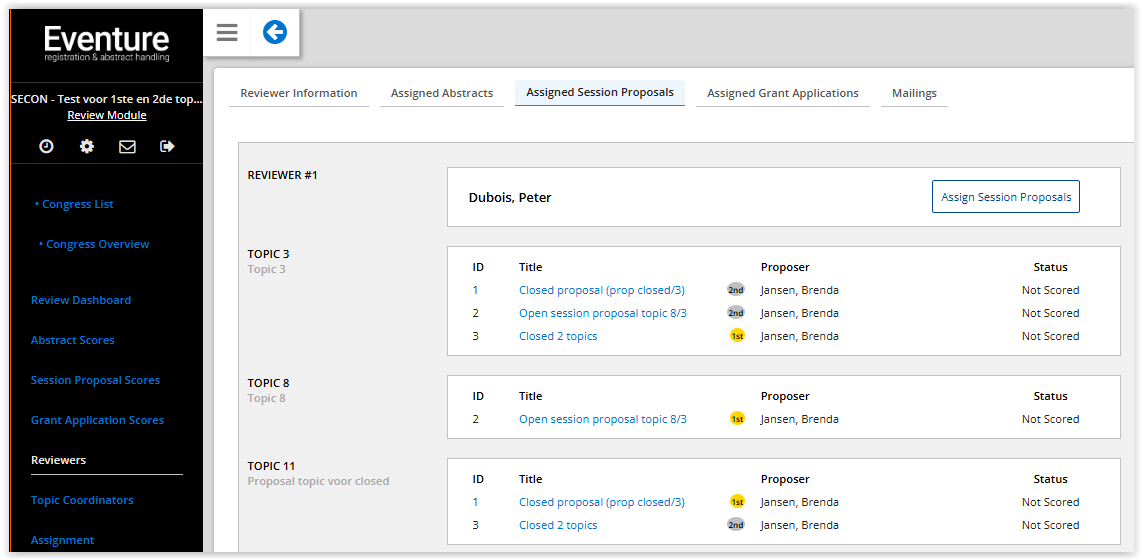
Task: Click the envelope mail icon
Action: tap(127, 146)
